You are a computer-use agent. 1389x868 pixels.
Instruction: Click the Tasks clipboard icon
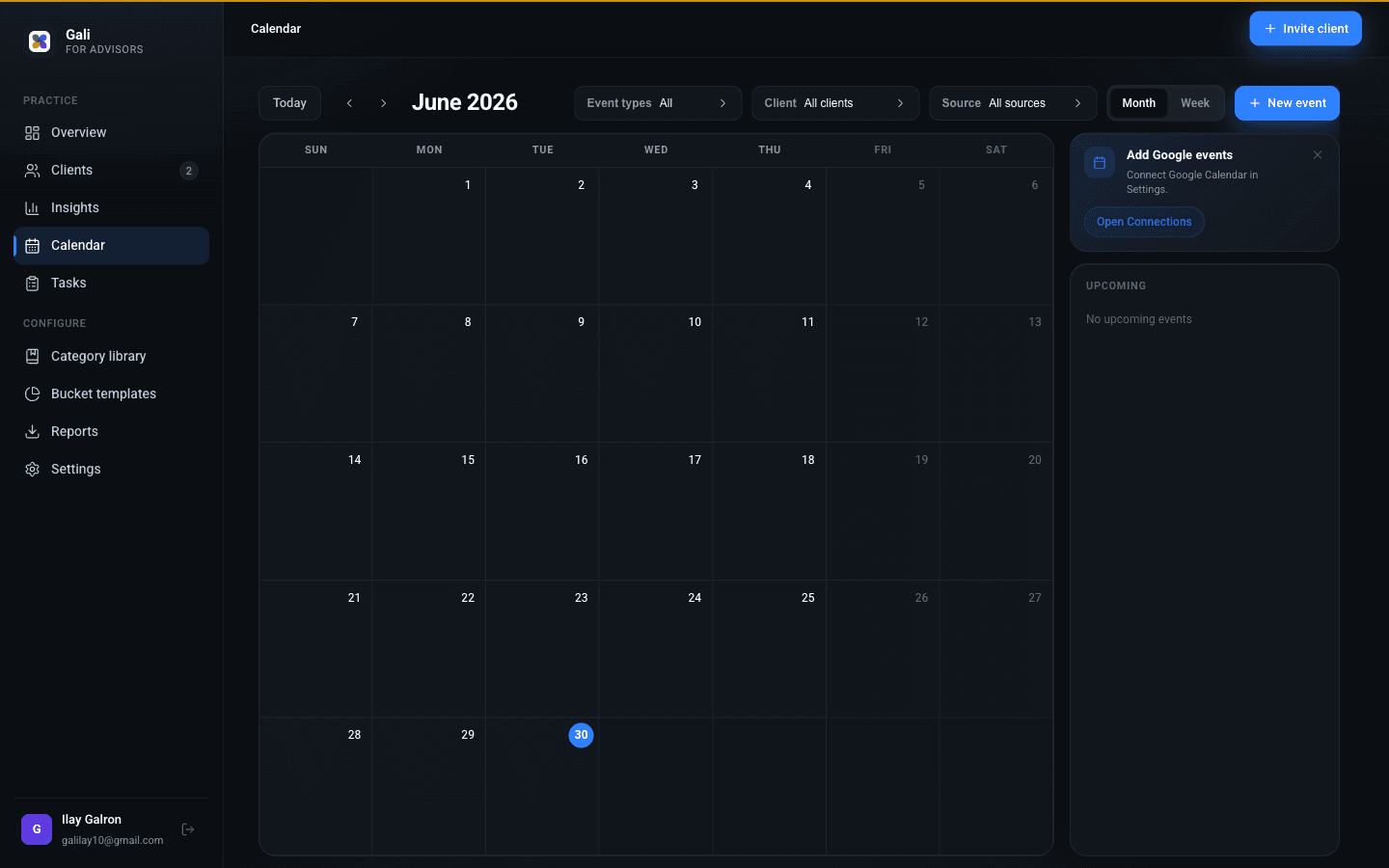pos(32,283)
